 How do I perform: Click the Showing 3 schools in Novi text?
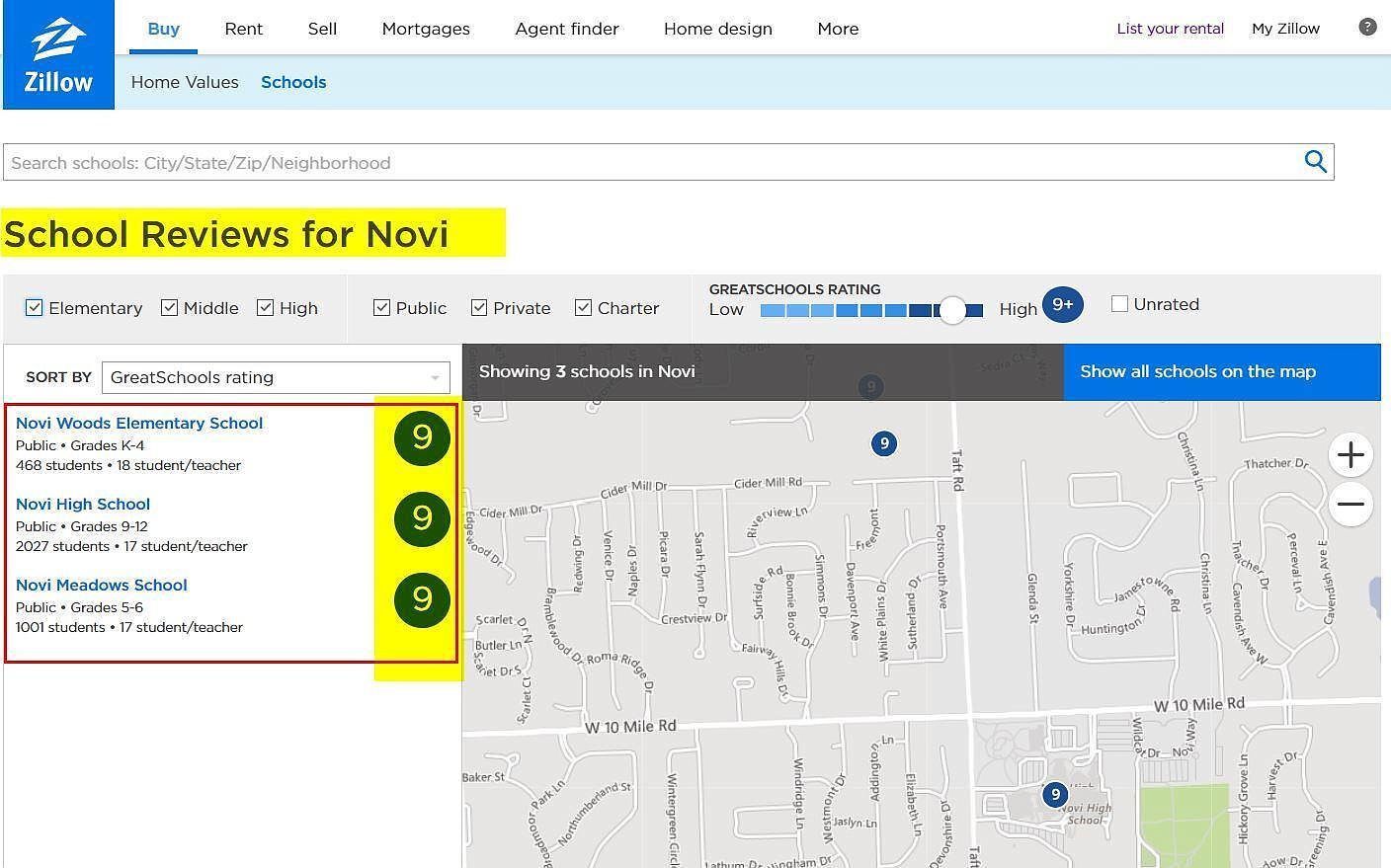point(587,371)
